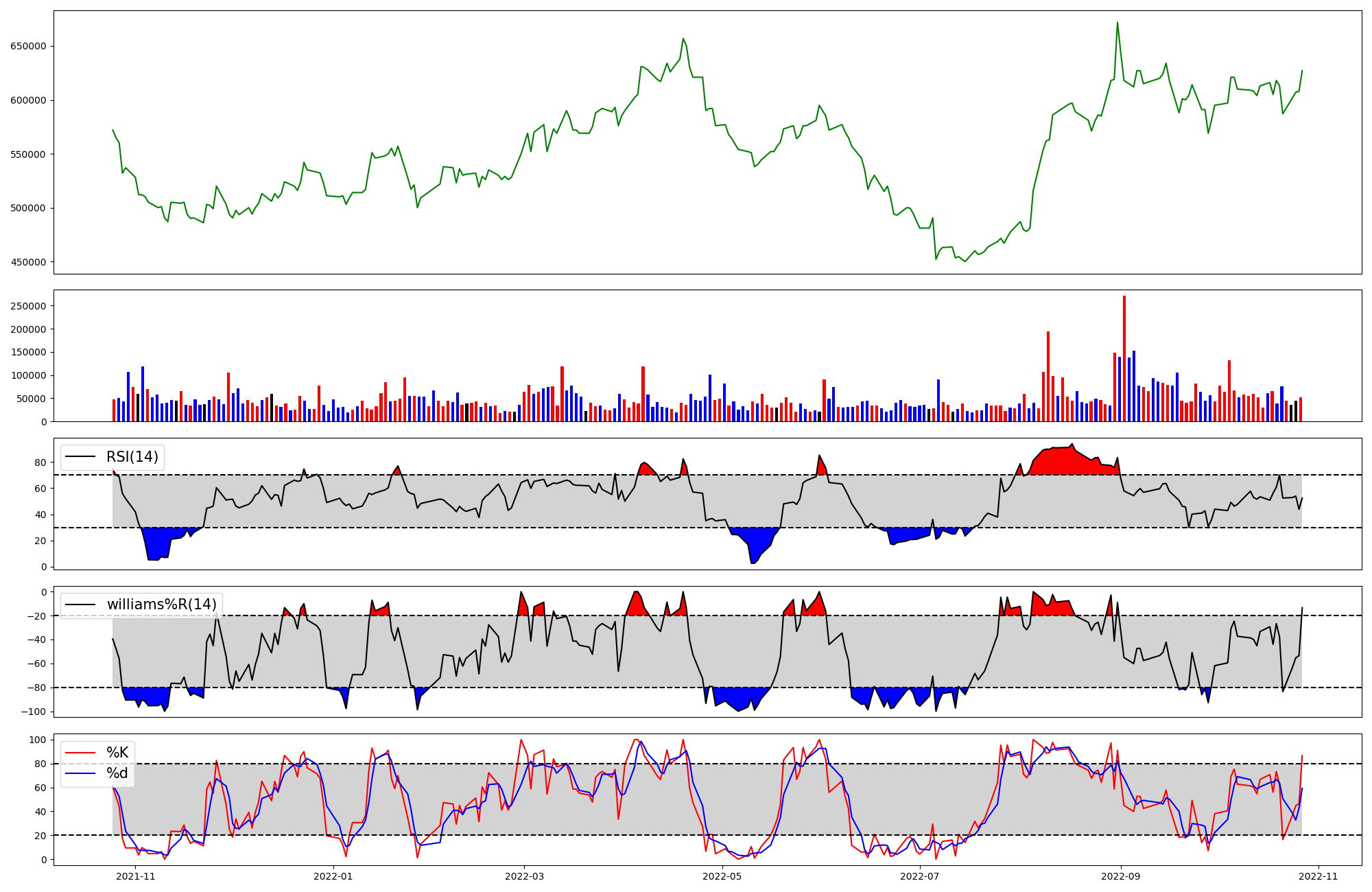Click the 250000 volume axis label
This screenshot has width=1372, height=892.
[x=28, y=306]
